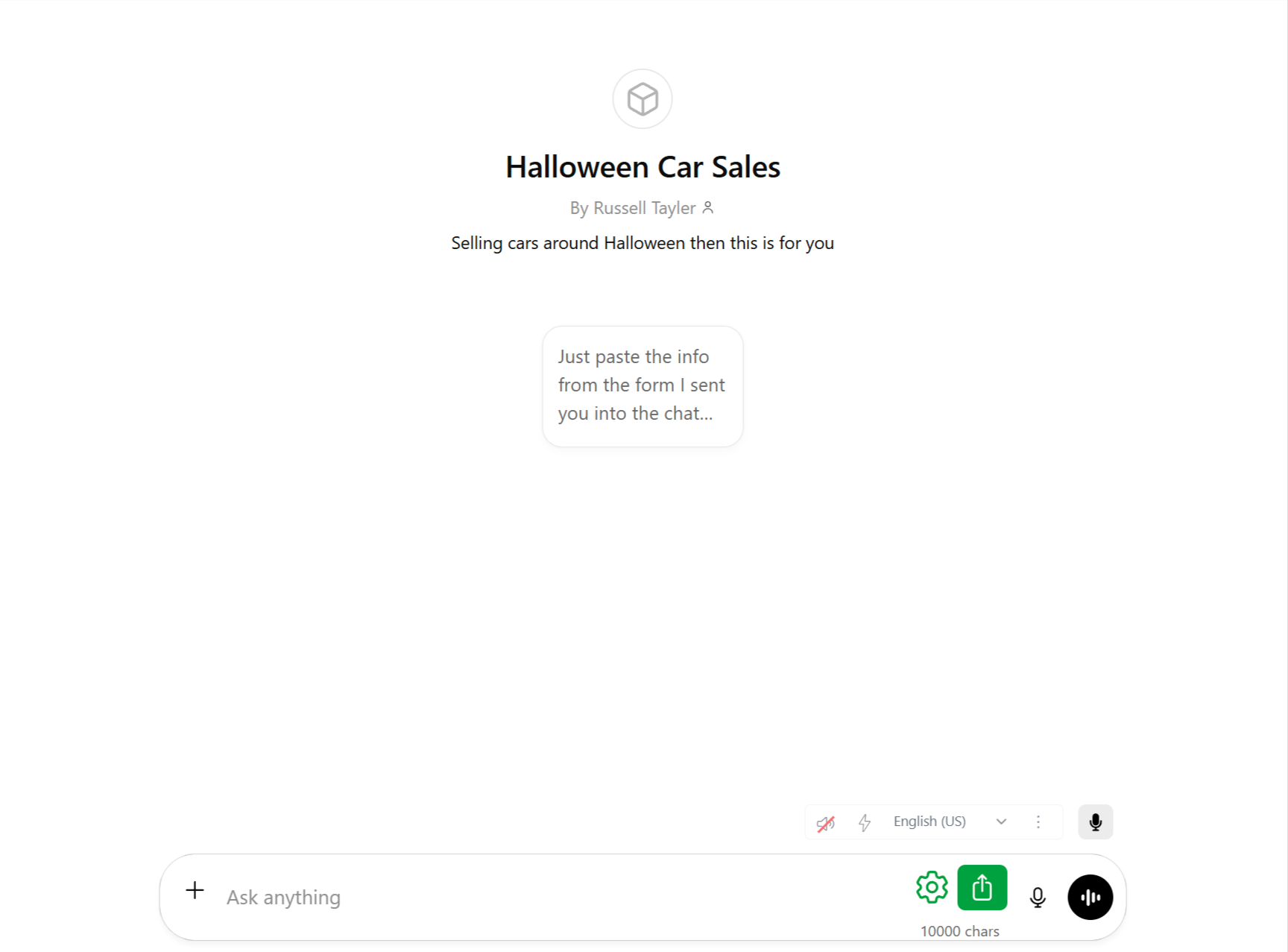Click the "Selling cars around Halloween" description
Screen dimensions: 1288x952
pyautogui.click(x=643, y=243)
